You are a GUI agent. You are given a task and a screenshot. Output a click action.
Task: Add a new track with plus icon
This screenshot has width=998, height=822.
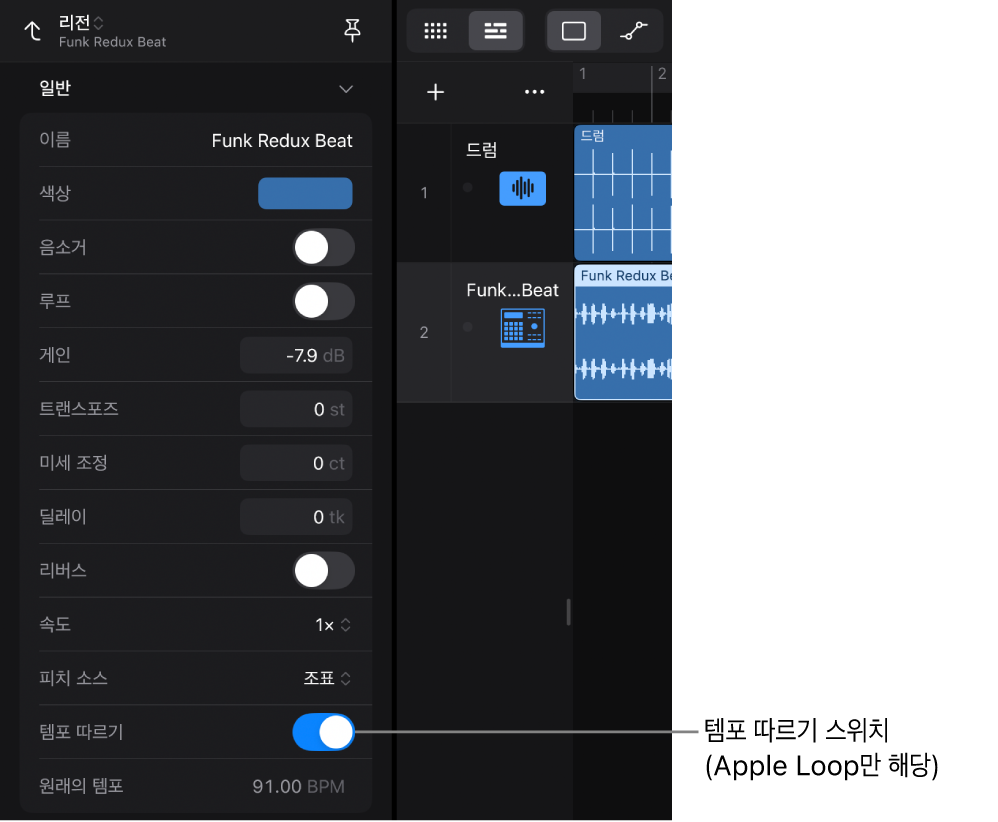click(x=435, y=92)
